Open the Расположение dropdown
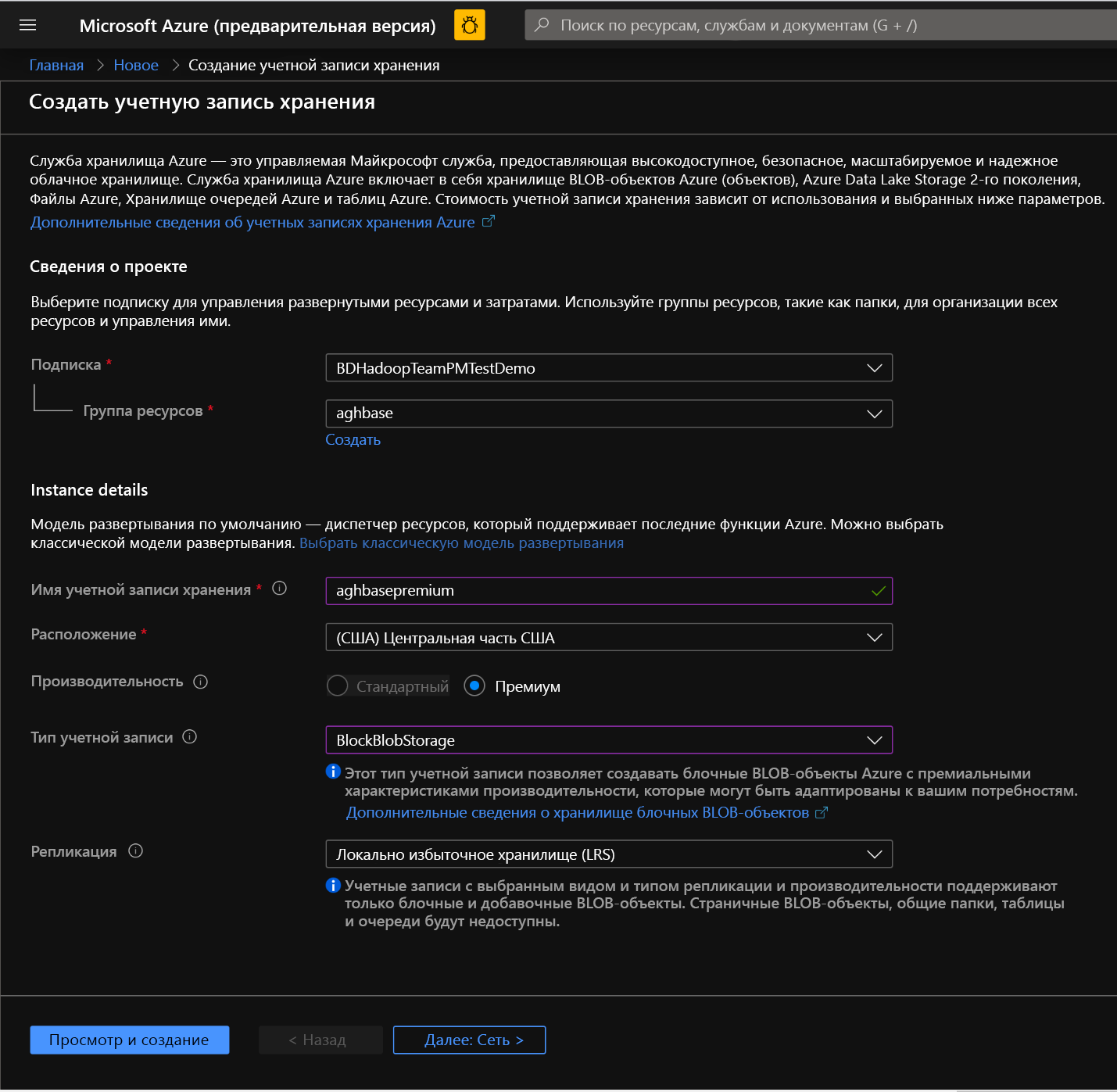The image size is (1117, 1092). point(609,637)
